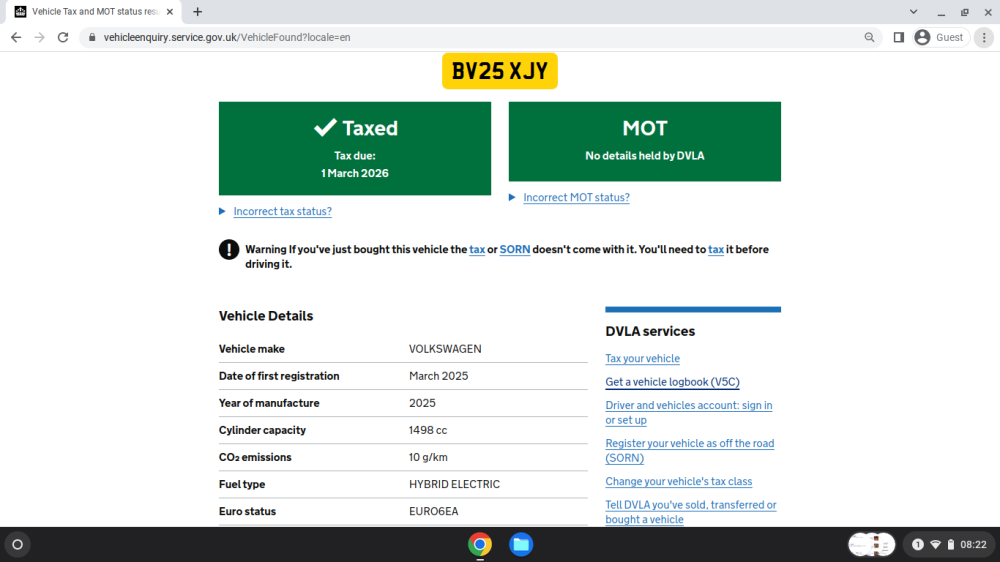Click the warning exclamation icon
Viewport: 1000px width, 562px height.
click(229, 249)
